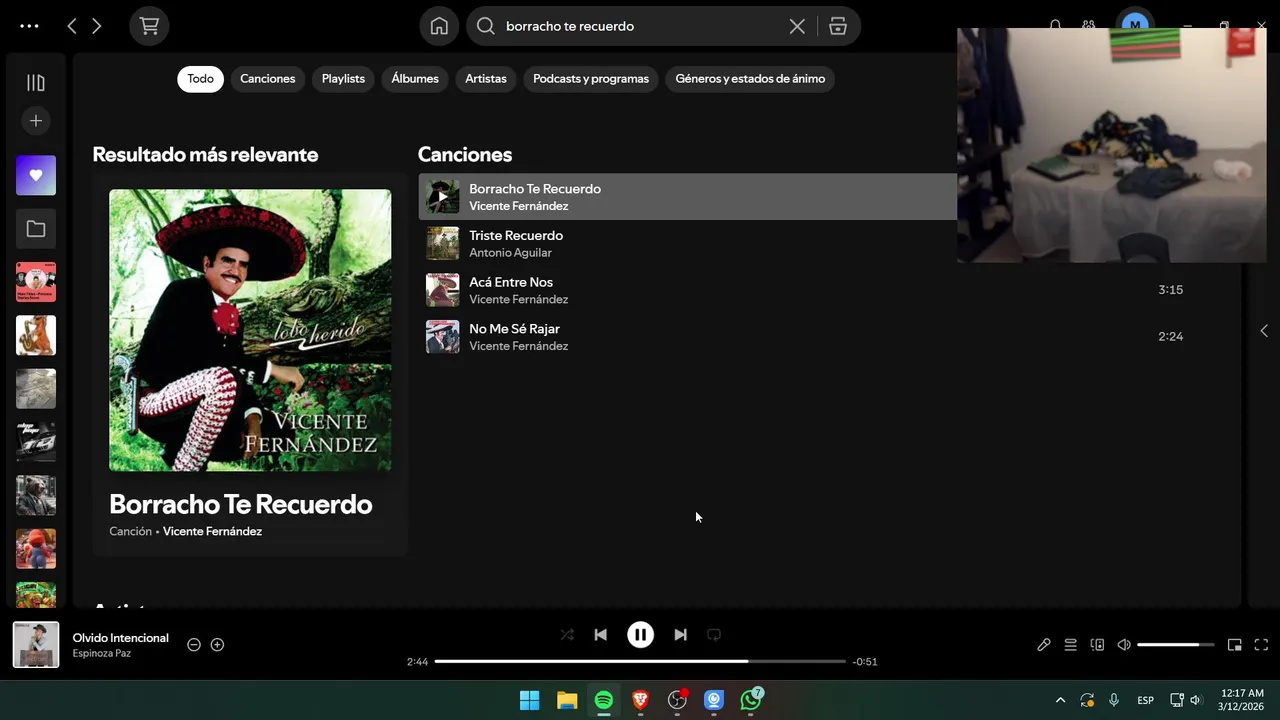Skip to previous track
This screenshot has height=720, width=1280.
[x=600, y=635]
